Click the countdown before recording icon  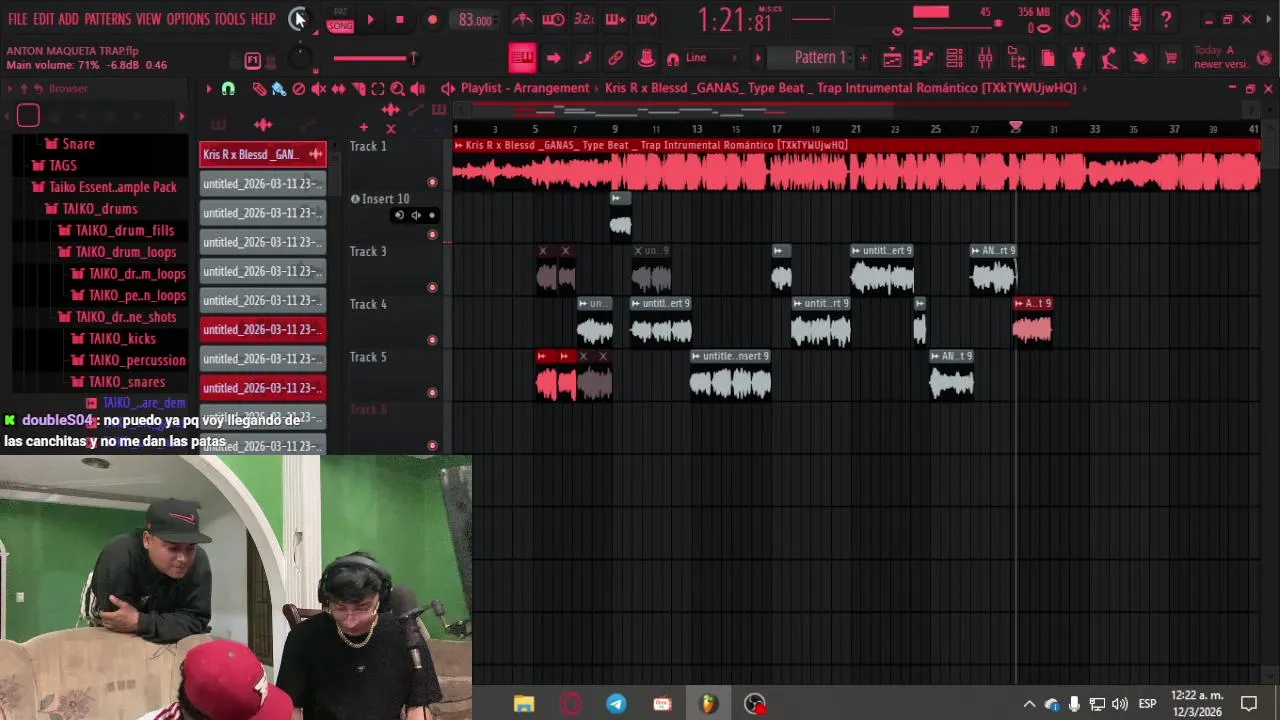click(x=584, y=19)
